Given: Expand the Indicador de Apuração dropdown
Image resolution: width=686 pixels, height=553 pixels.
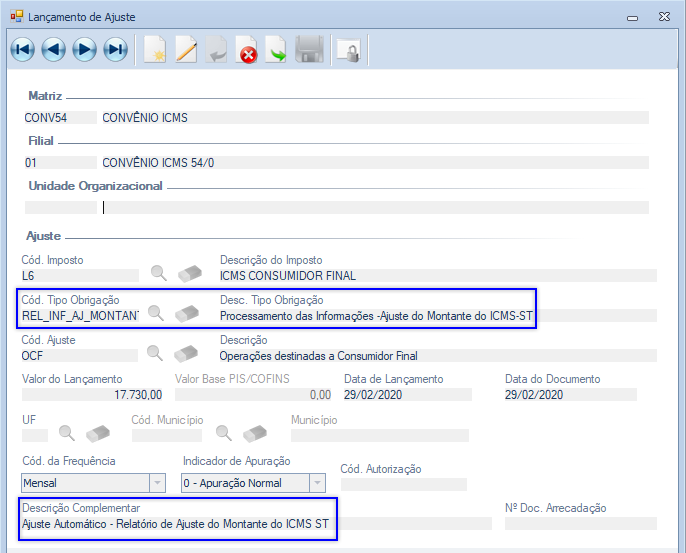Looking at the screenshot, I should [317, 483].
